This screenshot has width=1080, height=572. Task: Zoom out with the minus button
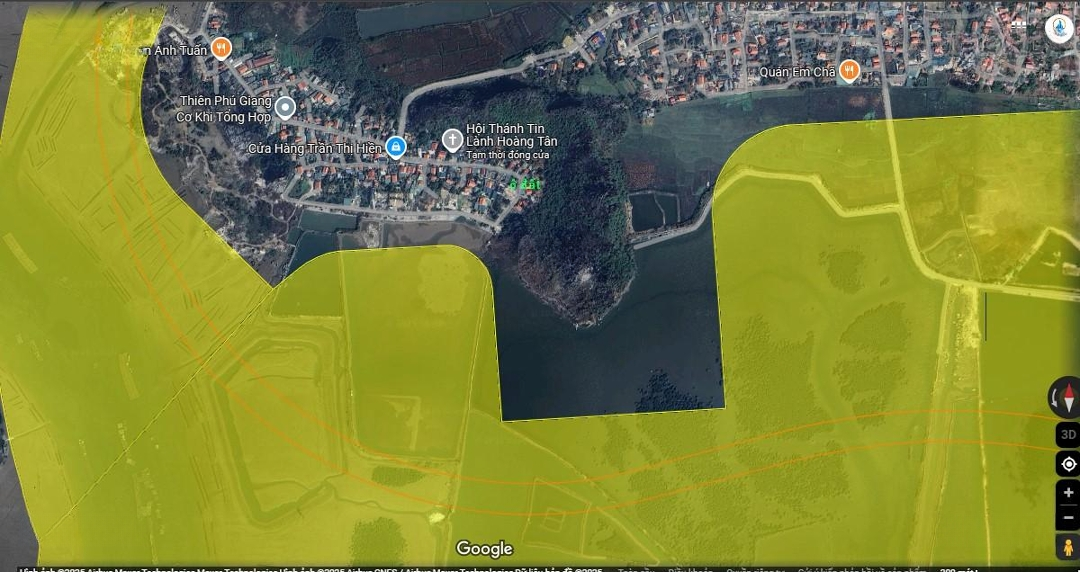click(x=1068, y=518)
